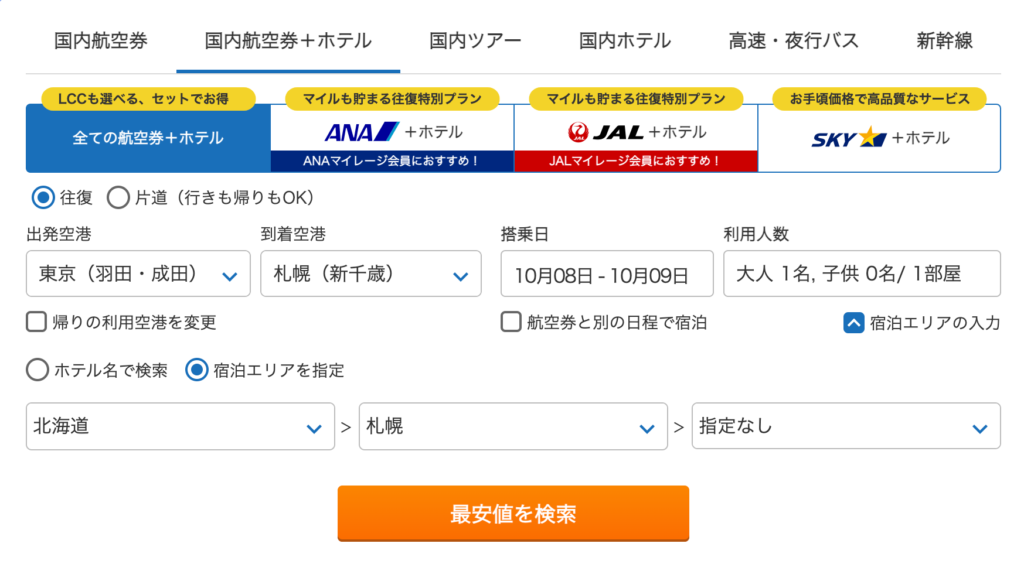Viewport: 1024px width, 564px height.
Task: Switch to the 国内航空券 tab
Action: pos(101,41)
